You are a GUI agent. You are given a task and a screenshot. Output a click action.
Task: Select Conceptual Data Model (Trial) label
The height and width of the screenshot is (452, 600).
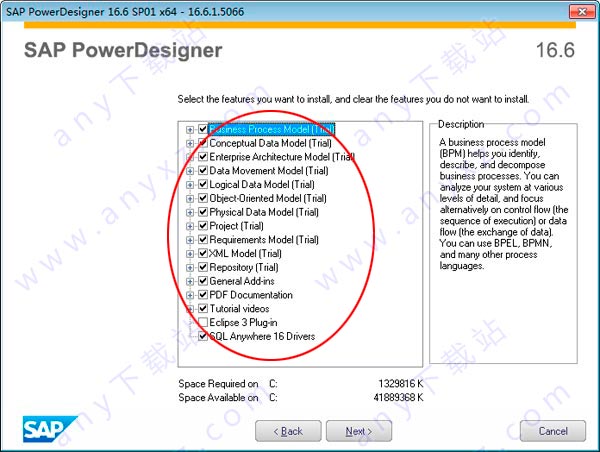[270, 143]
